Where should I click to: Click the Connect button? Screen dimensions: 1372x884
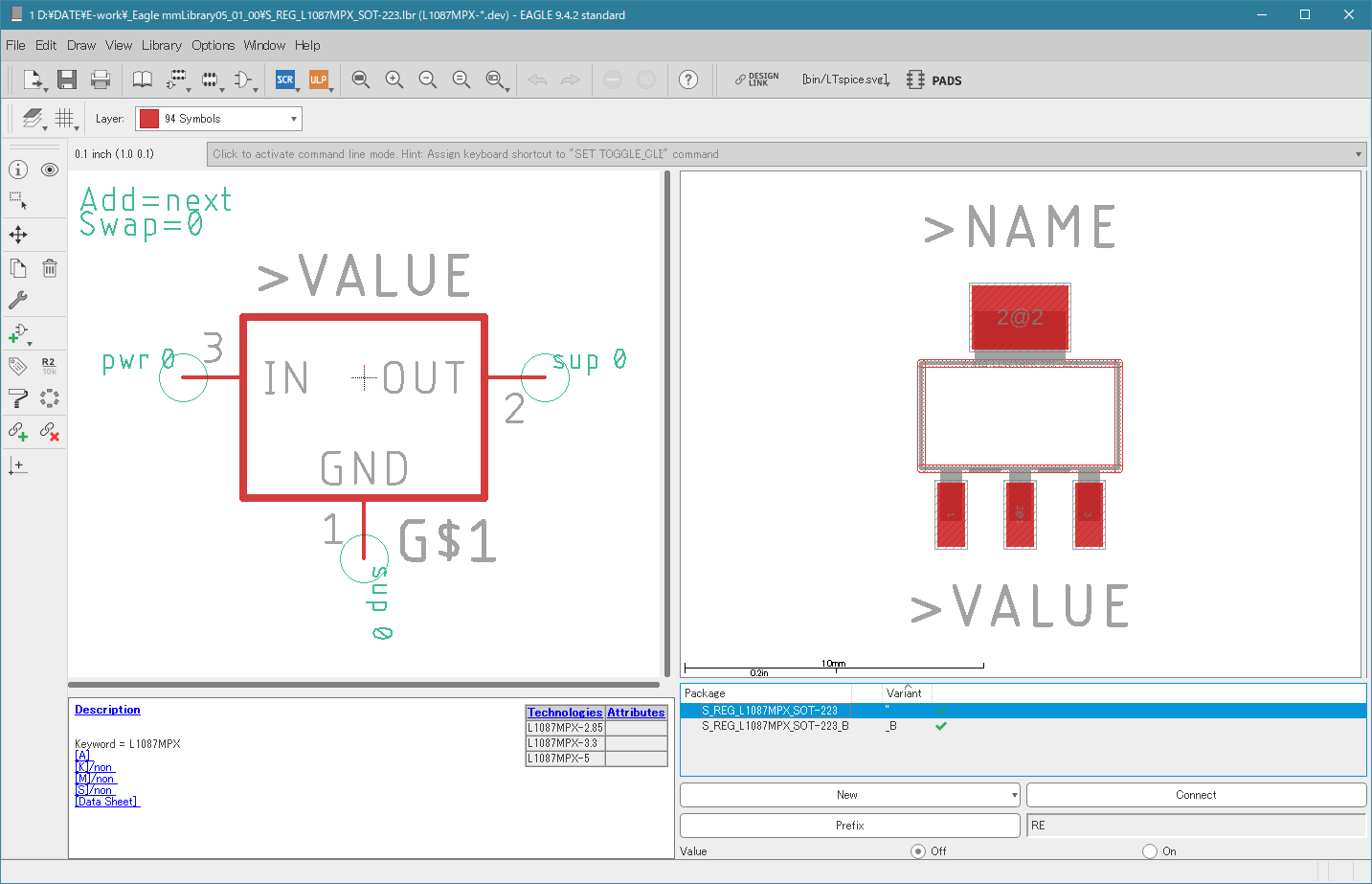(x=1196, y=795)
